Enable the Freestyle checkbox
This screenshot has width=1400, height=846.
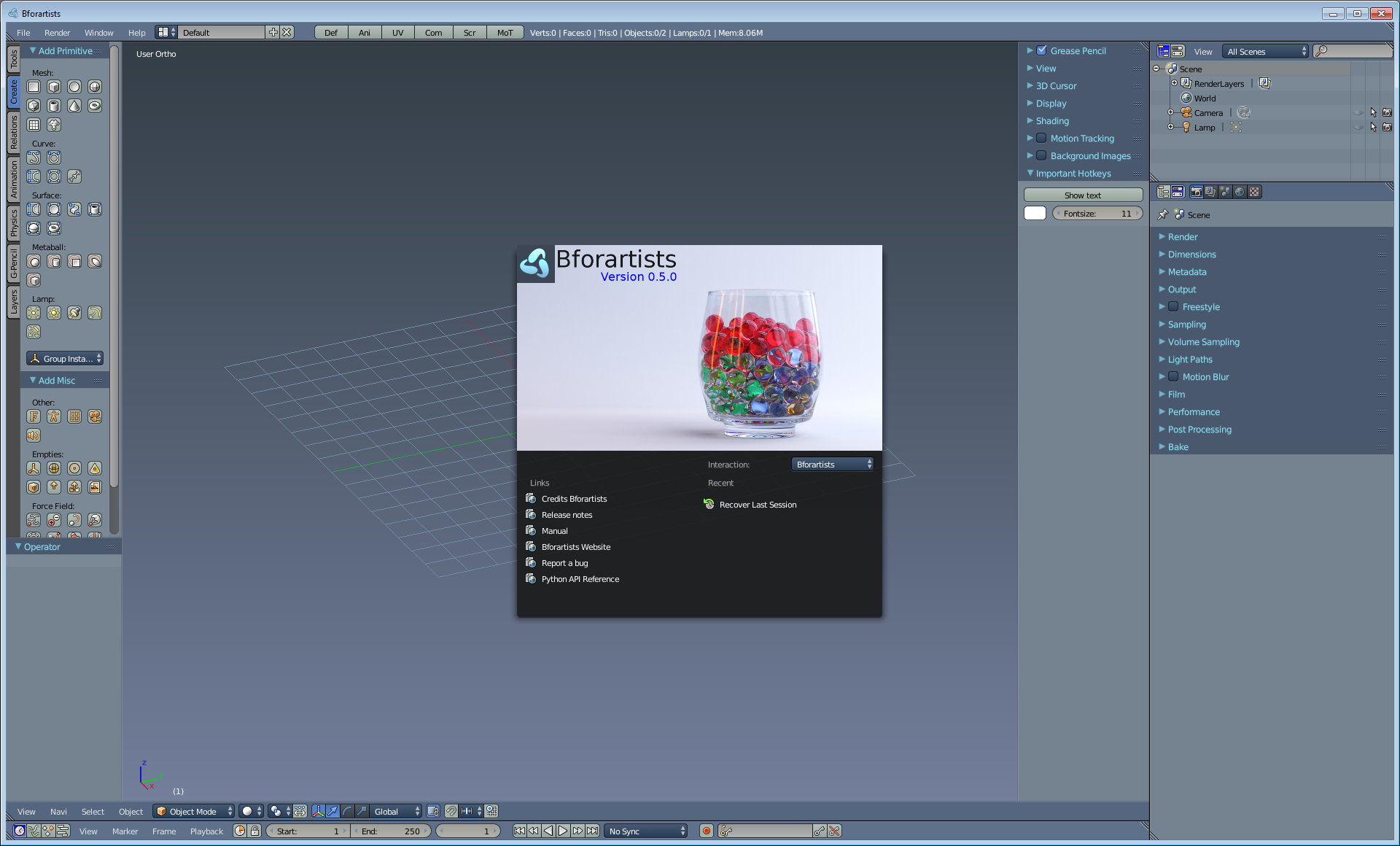click(1173, 307)
